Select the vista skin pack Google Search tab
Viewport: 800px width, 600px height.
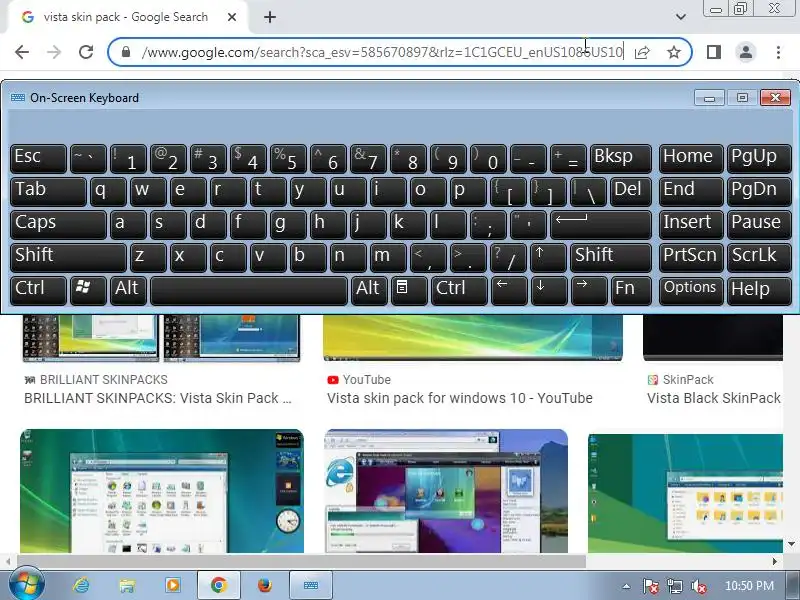click(128, 17)
